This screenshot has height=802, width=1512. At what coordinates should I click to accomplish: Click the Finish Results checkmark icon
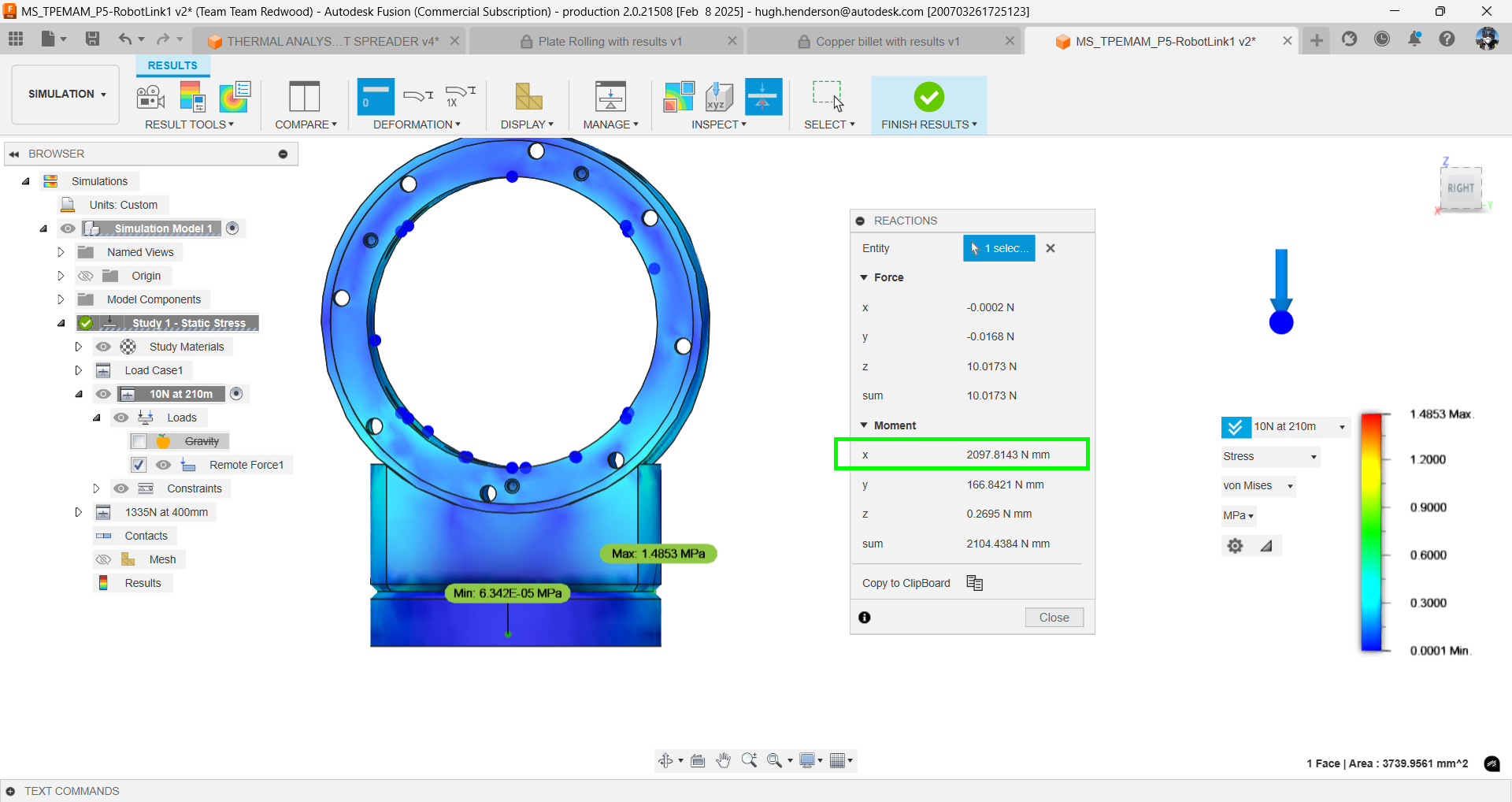tap(928, 98)
